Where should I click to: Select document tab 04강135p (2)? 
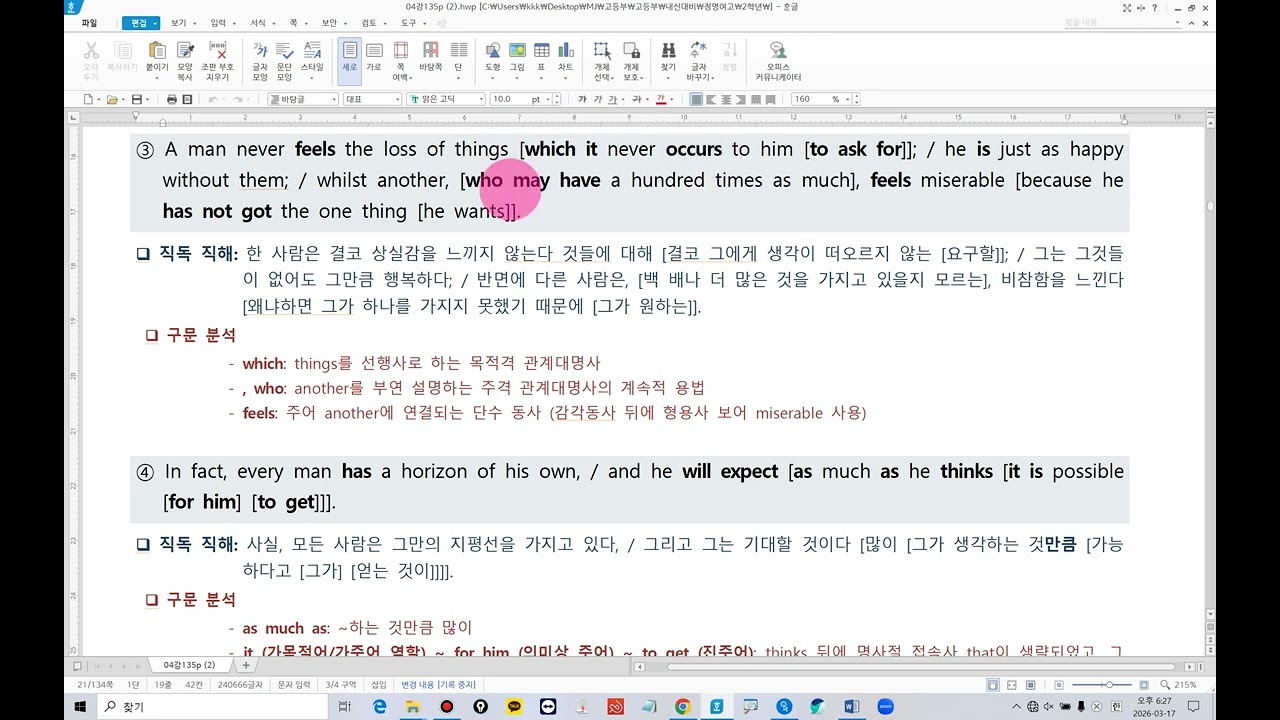pyautogui.click(x=190, y=665)
